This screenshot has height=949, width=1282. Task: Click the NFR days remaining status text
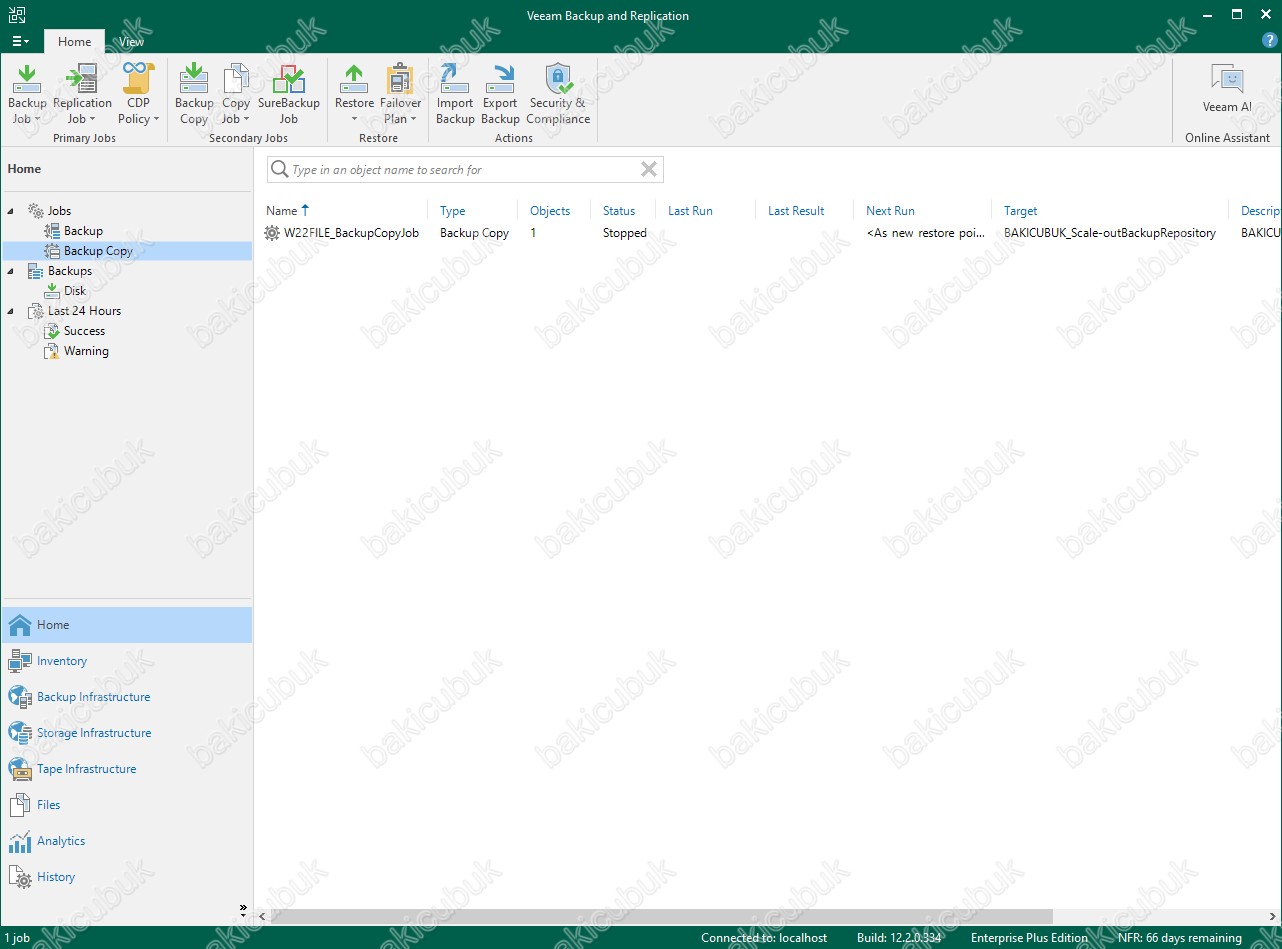(1180, 938)
